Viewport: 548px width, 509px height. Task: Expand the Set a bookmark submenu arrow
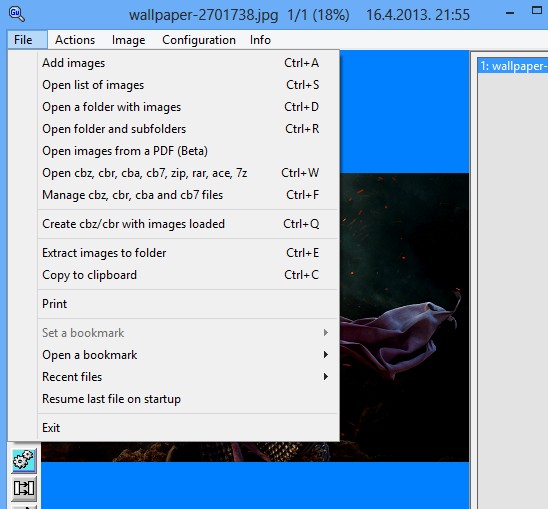pos(326,332)
